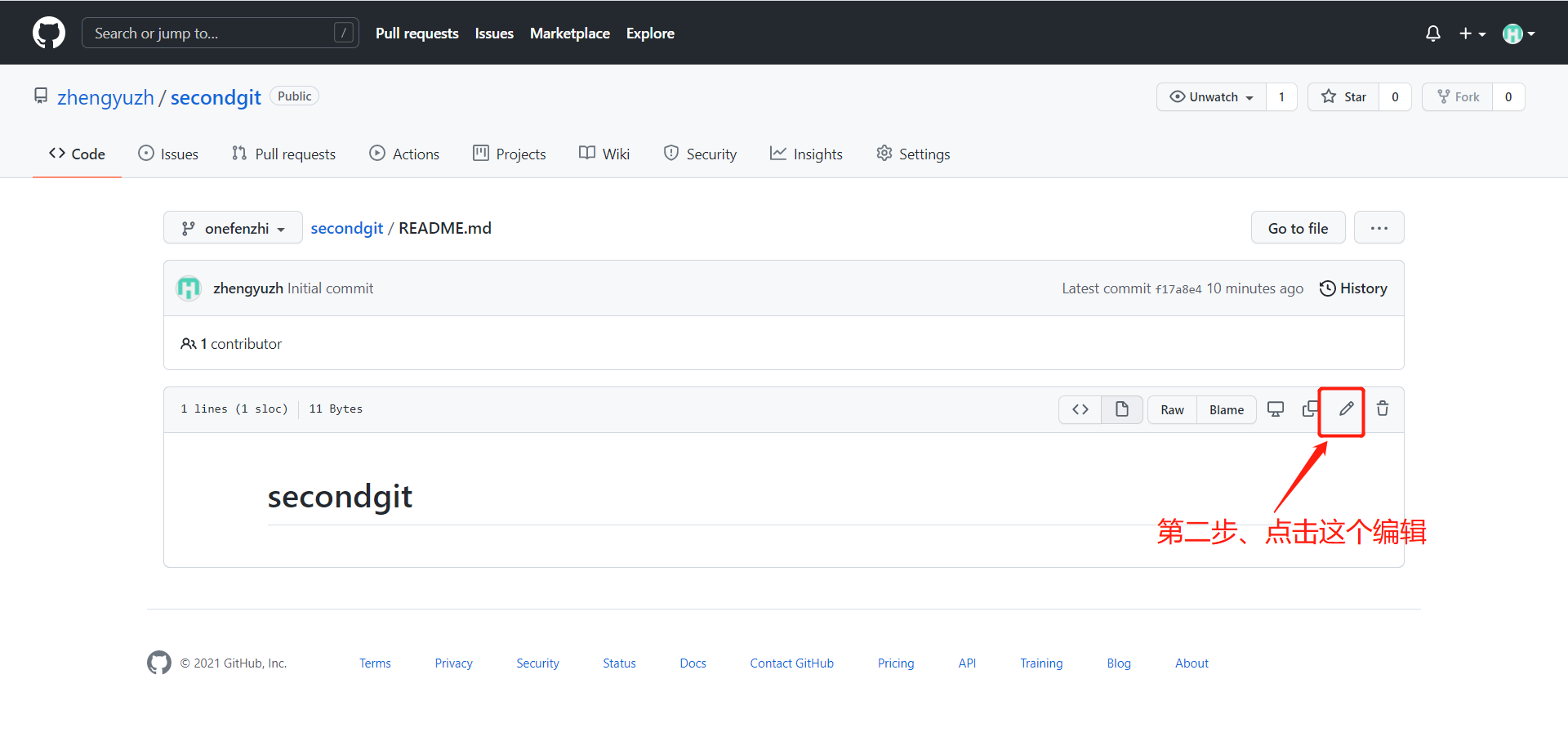Open footer Security link

click(537, 663)
